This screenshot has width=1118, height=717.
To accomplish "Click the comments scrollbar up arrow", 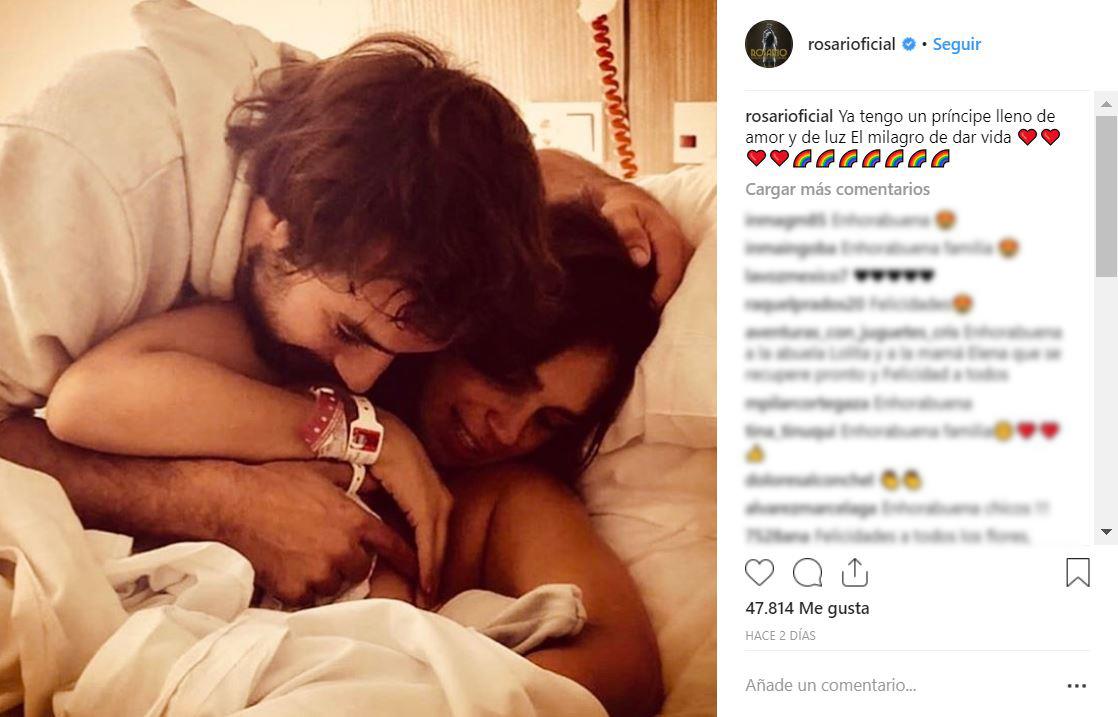I will click(1106, 104).
